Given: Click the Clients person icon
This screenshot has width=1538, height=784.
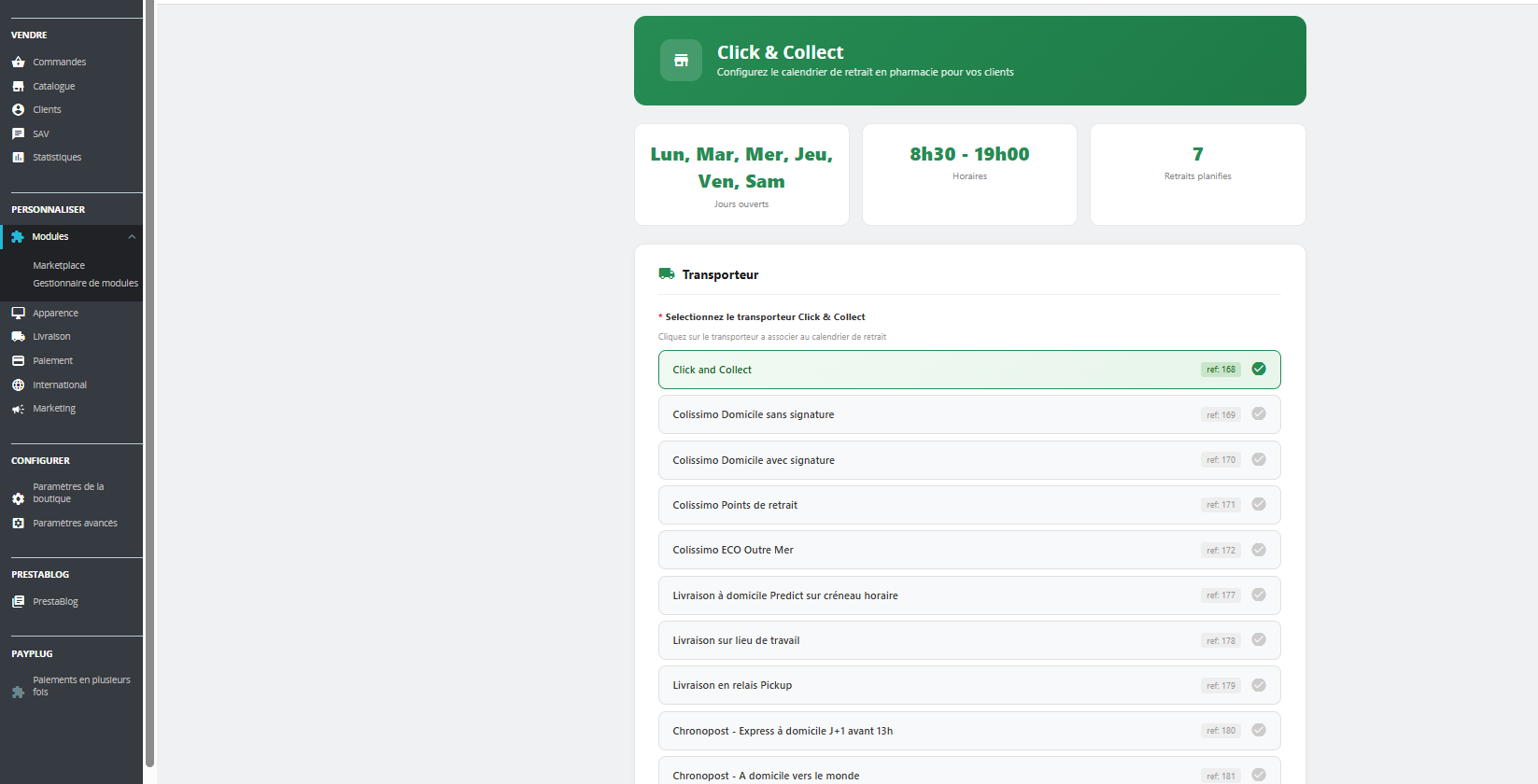Looking at the screenshot, I should 18,109.
